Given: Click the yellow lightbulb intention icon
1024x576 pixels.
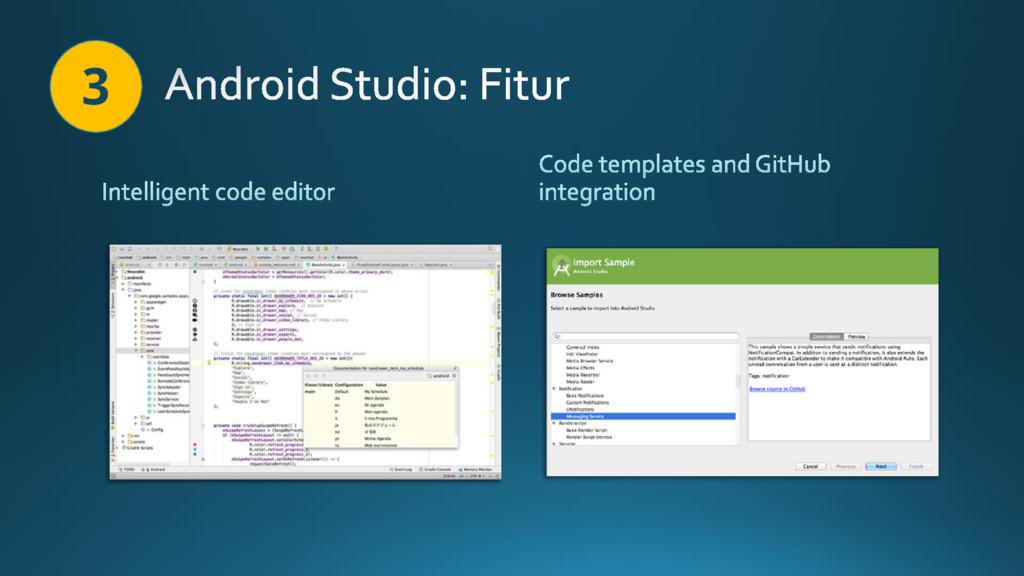Looking at the screenshot, I should point(208,362).
